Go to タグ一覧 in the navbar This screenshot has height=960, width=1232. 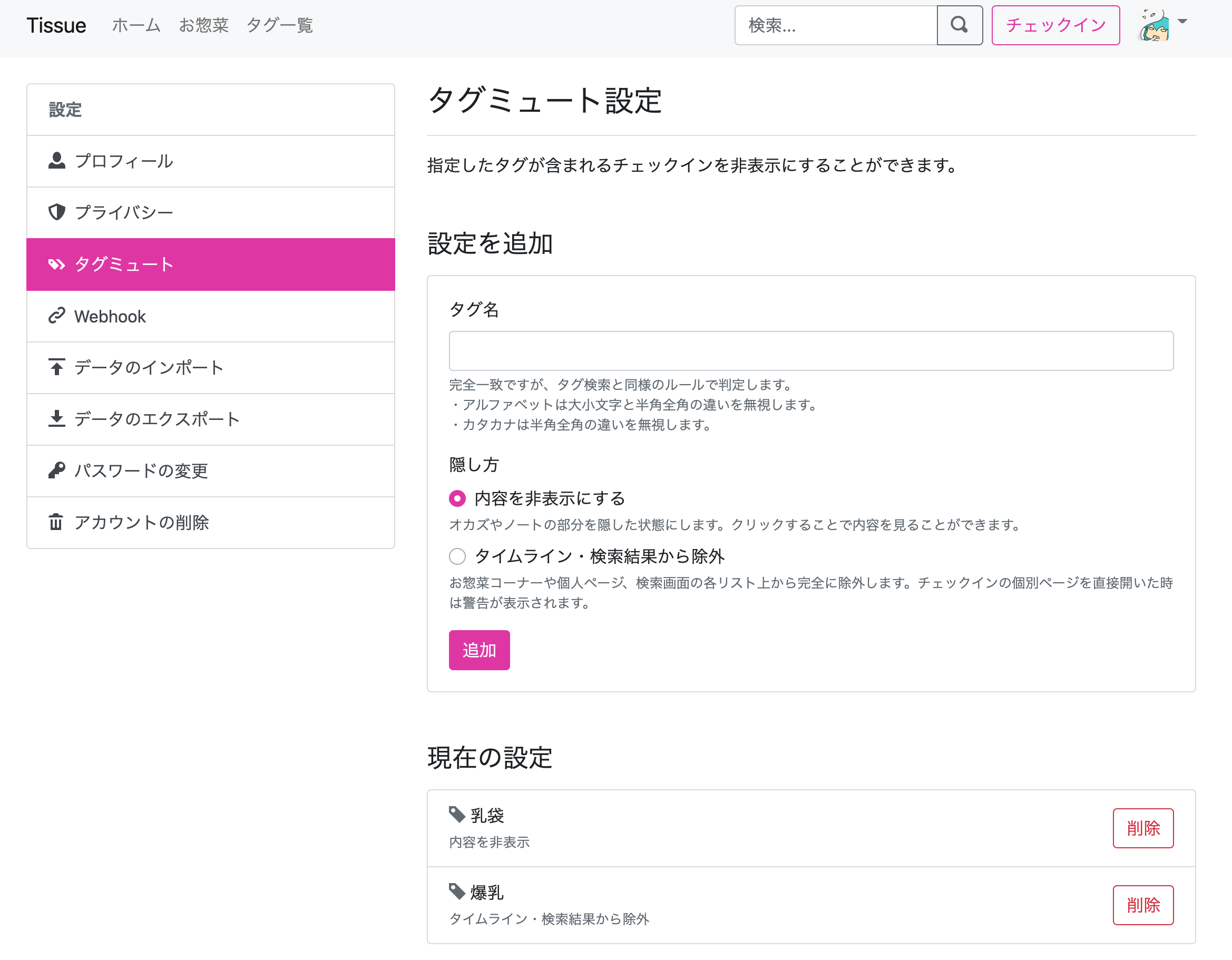tap(279, 25)
